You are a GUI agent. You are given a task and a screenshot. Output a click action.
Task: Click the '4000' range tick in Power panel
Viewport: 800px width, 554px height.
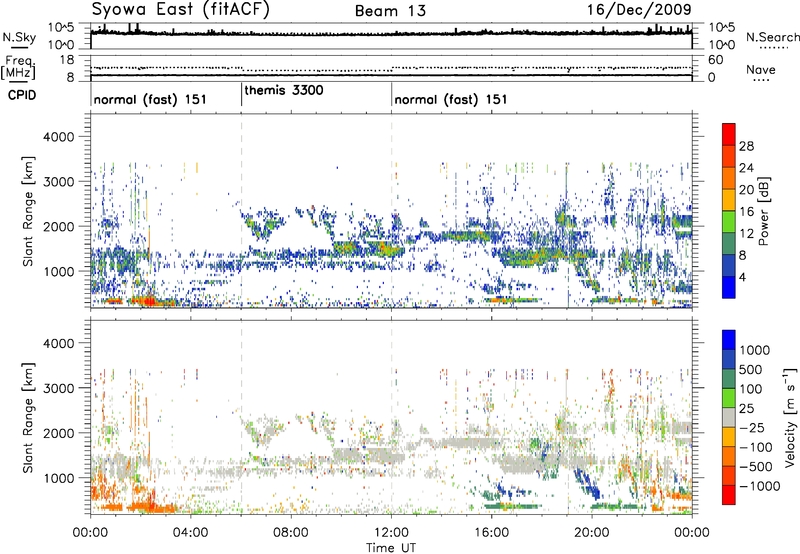click(59, 137)
